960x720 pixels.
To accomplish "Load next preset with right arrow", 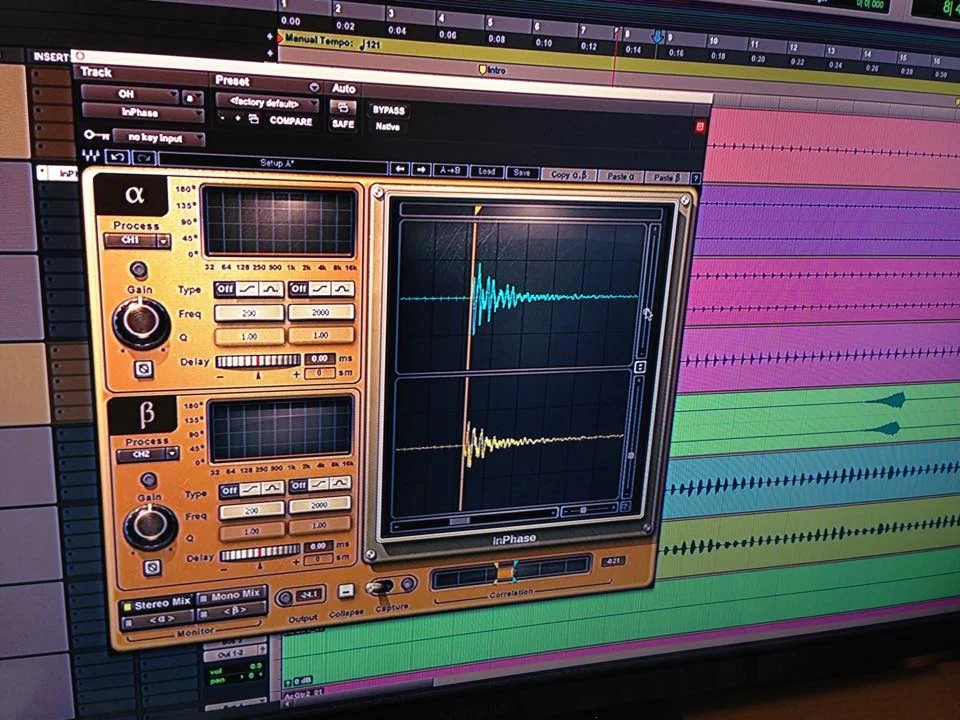I will [421, 170].
